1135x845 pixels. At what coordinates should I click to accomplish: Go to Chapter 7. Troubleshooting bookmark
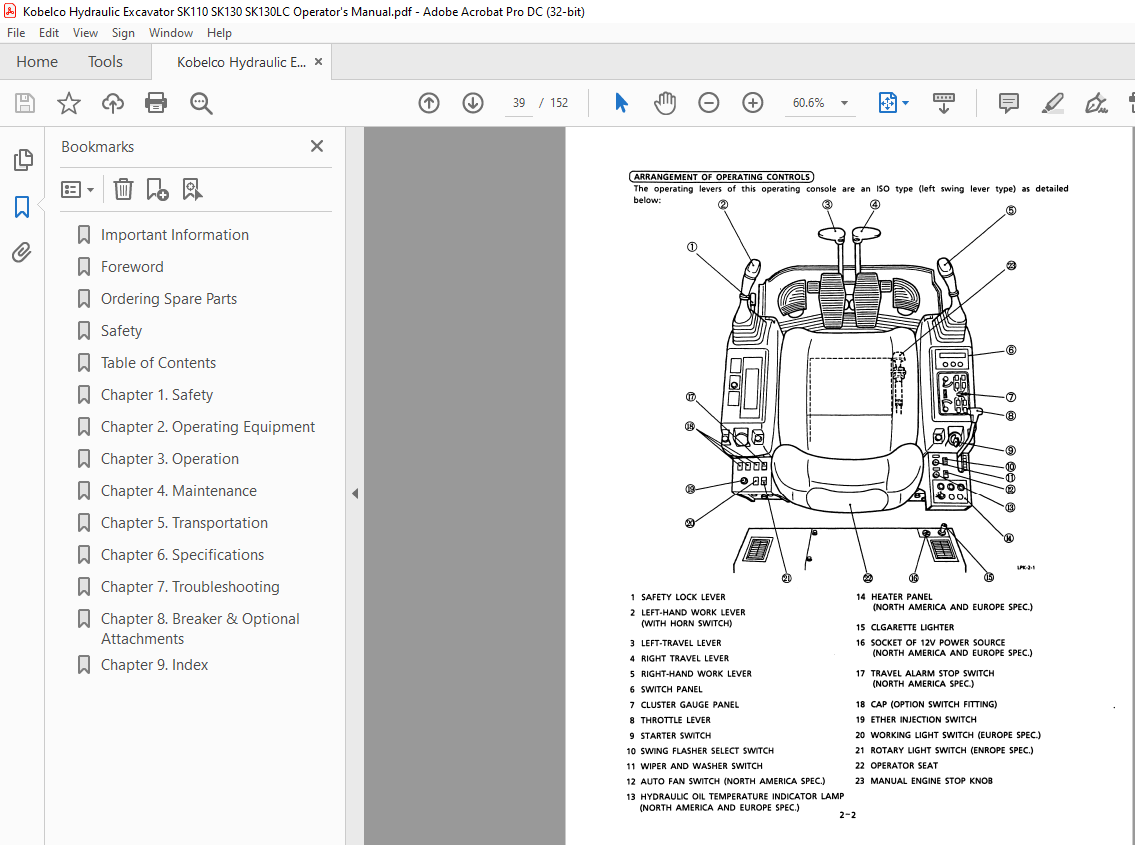[190, 587]
